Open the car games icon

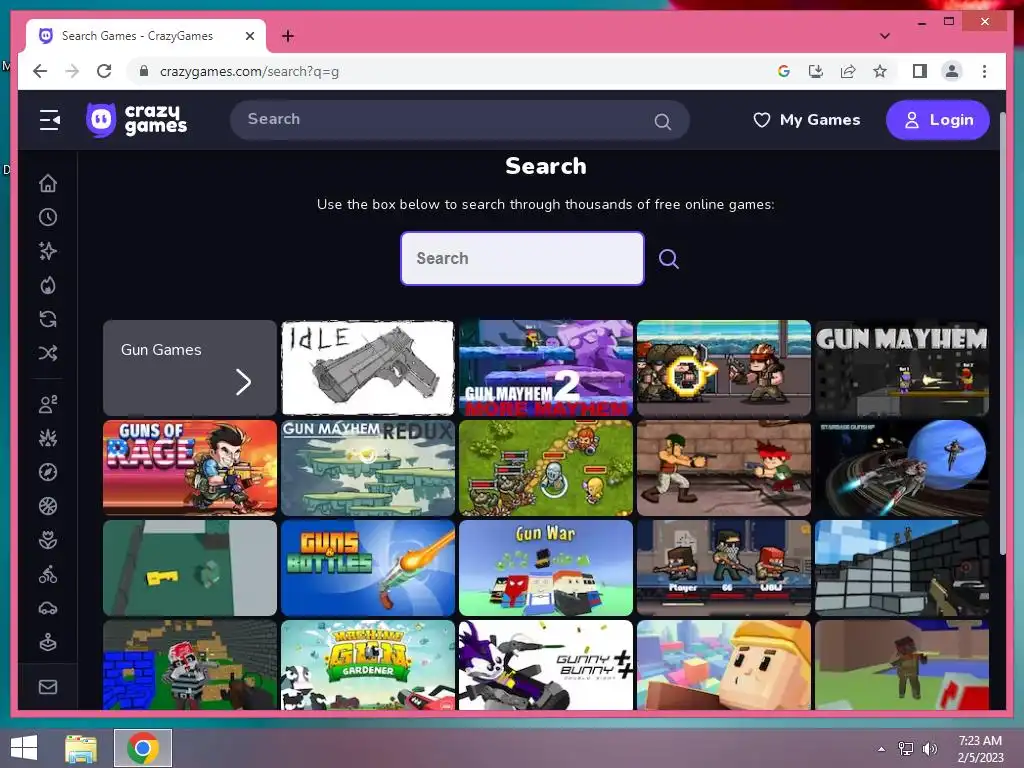[x=48, y=609]
